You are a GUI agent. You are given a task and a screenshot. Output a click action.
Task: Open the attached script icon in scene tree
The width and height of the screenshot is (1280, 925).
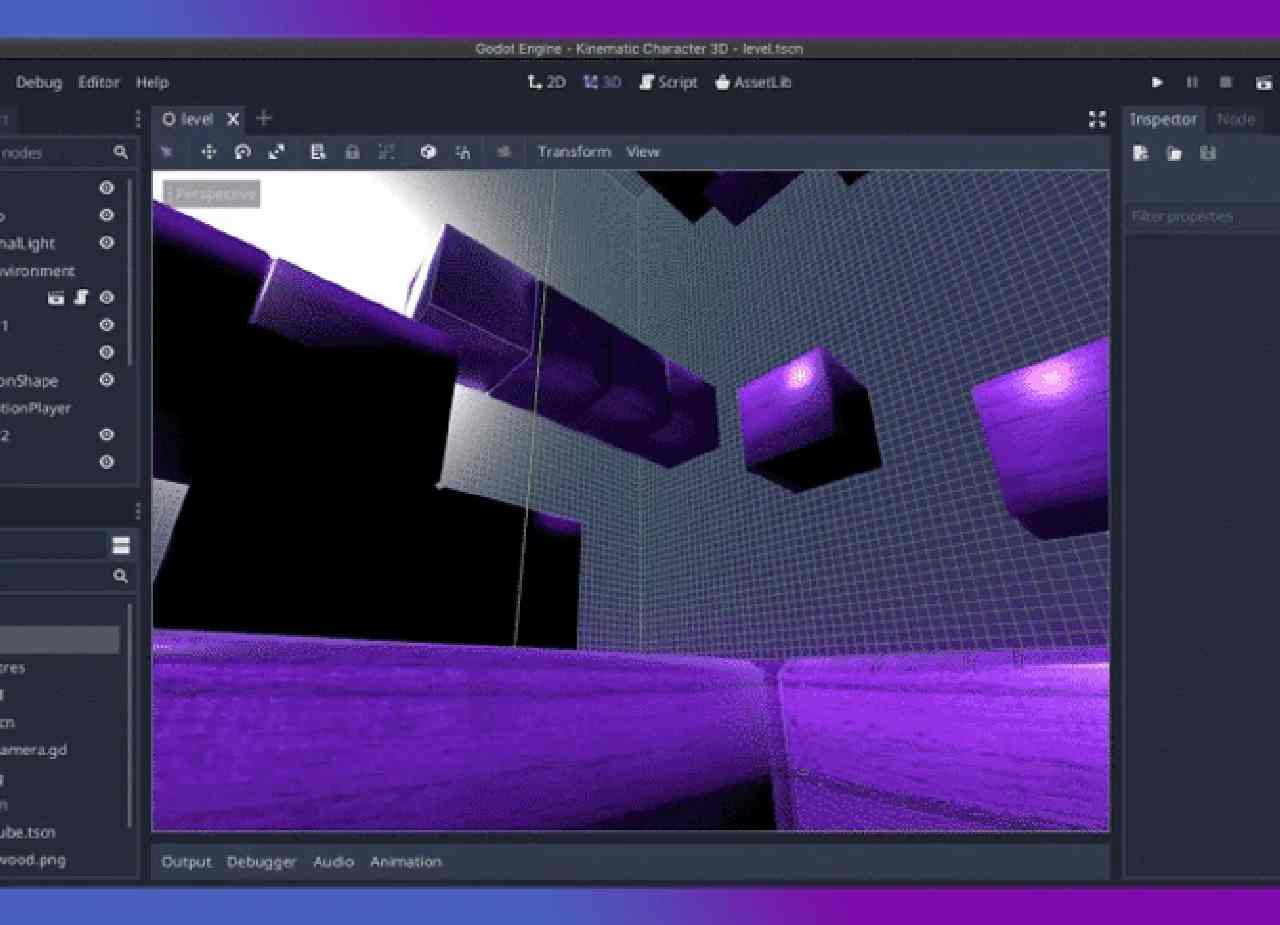pyautogui.click(x=81, y=298)
